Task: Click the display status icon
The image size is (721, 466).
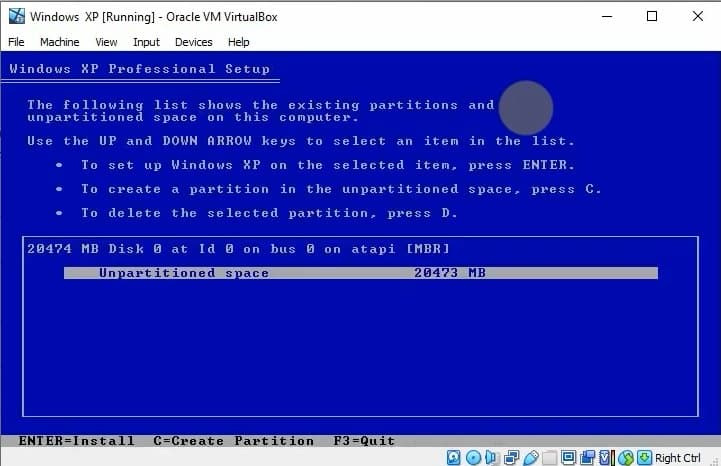Action: [x=568, y=458]
